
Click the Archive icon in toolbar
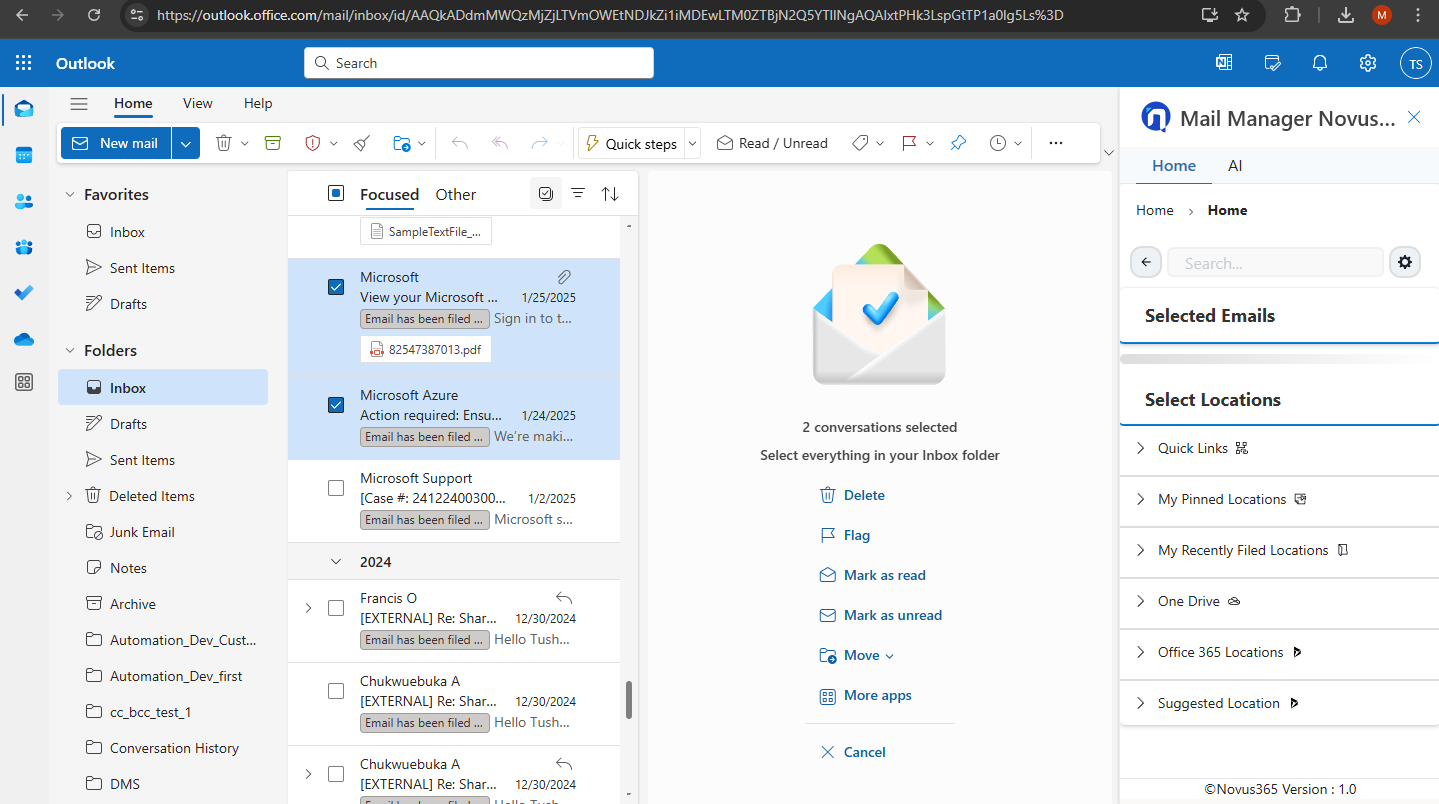click(x=273, y=143)
